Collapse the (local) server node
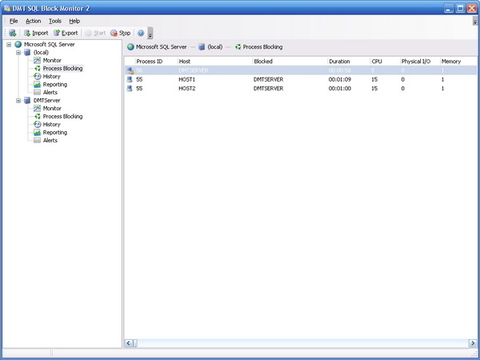Screen dimensions: 480x360 pyautogui.click(x=19, y=52)
